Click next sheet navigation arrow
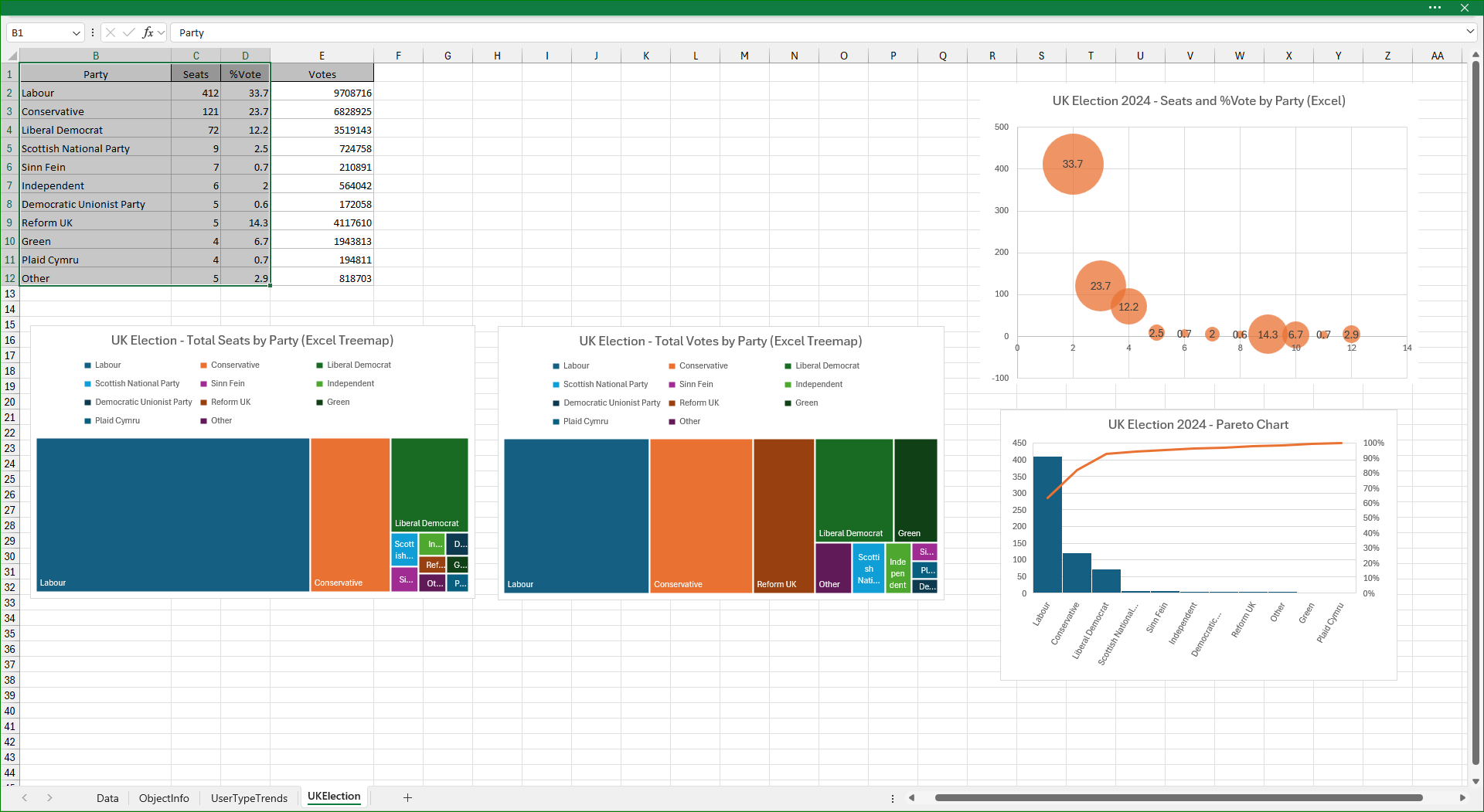 pos(49,797)
